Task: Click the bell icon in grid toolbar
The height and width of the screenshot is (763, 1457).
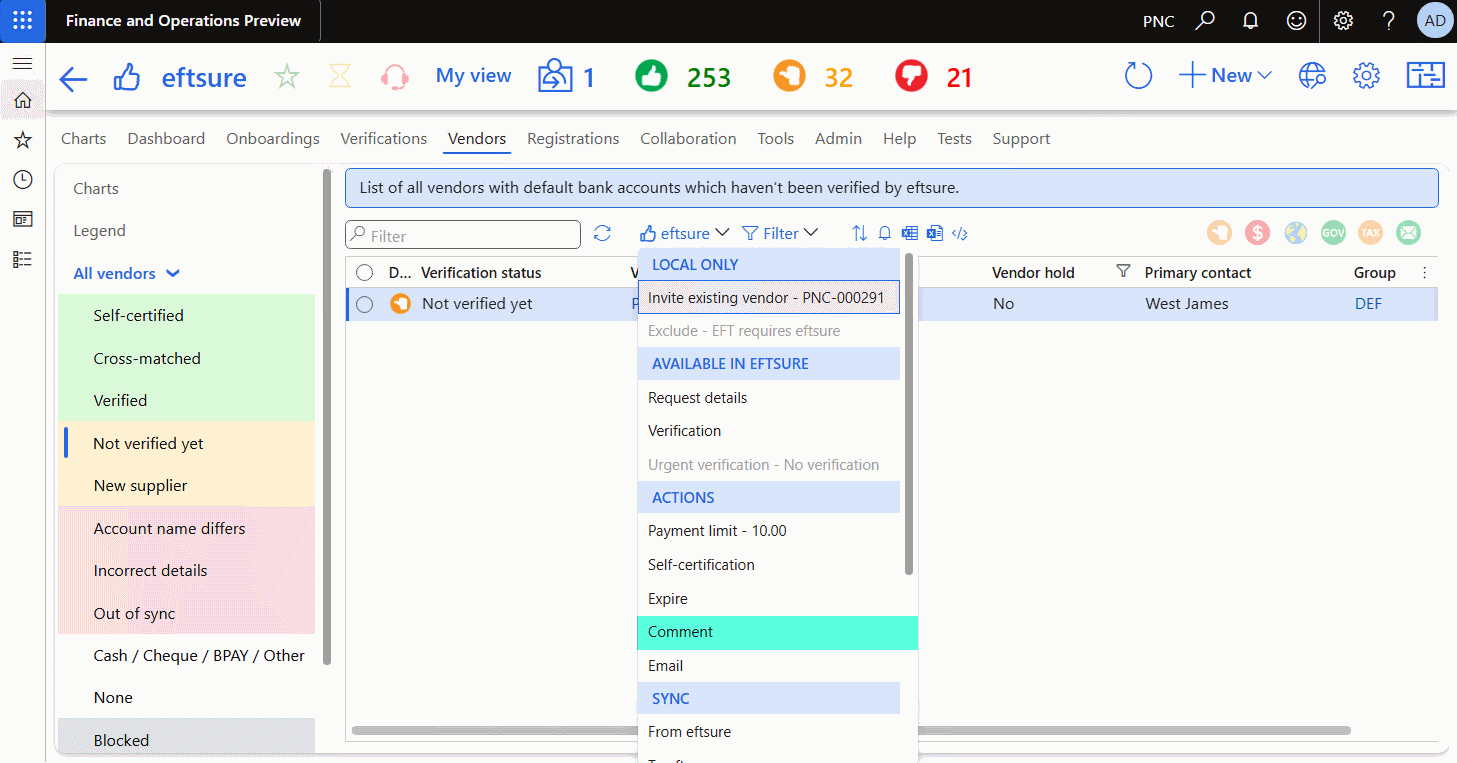Action: click(x=884, y=233)
